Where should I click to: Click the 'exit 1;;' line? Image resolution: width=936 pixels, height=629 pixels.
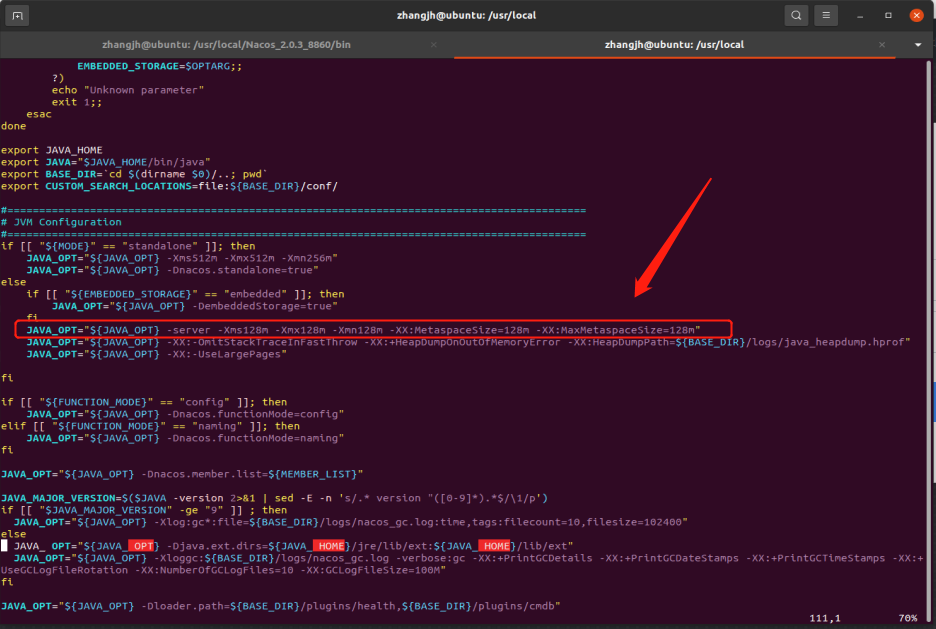click(77, 102)
